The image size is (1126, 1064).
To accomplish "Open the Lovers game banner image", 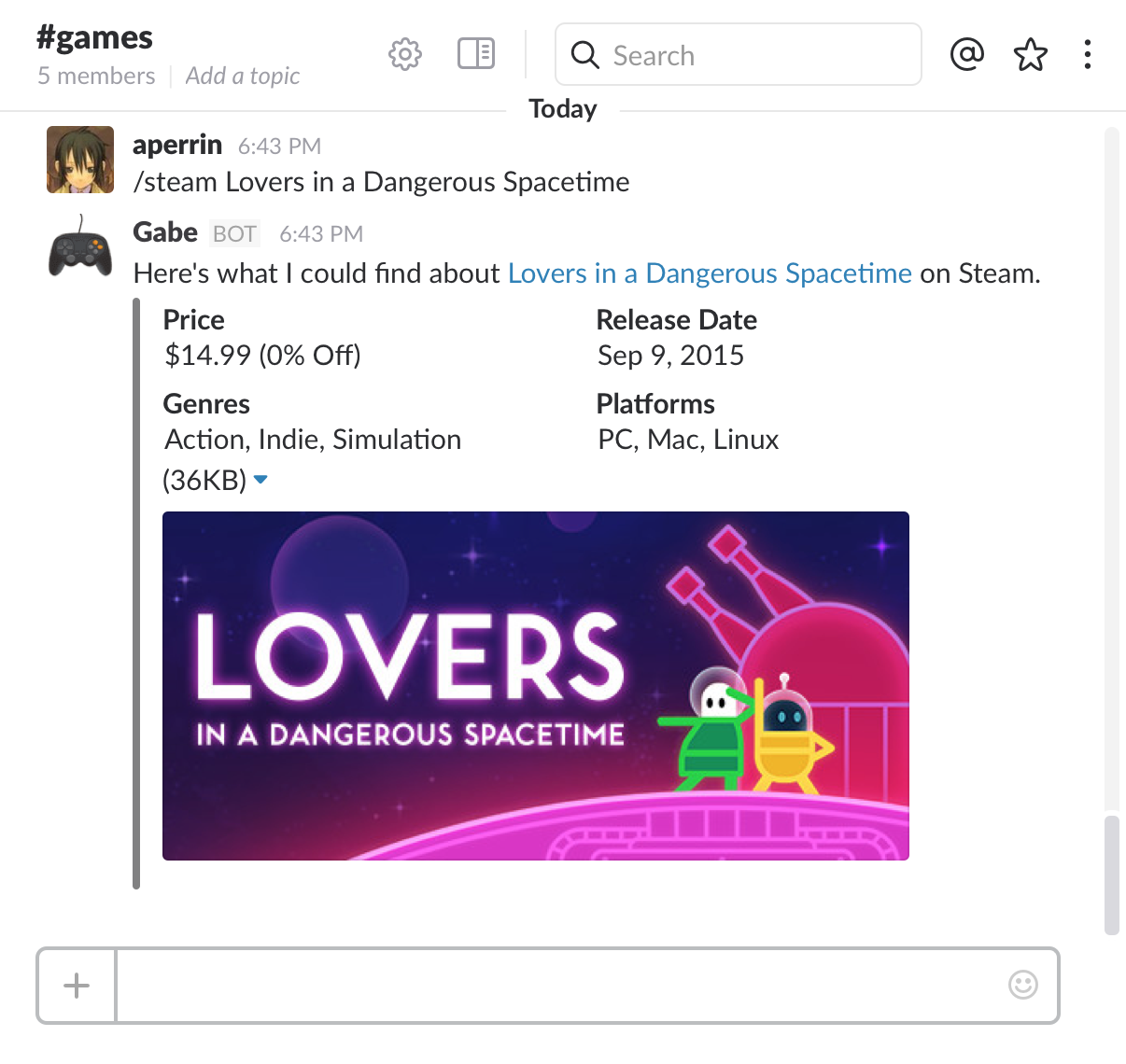I will coord(536,686).
